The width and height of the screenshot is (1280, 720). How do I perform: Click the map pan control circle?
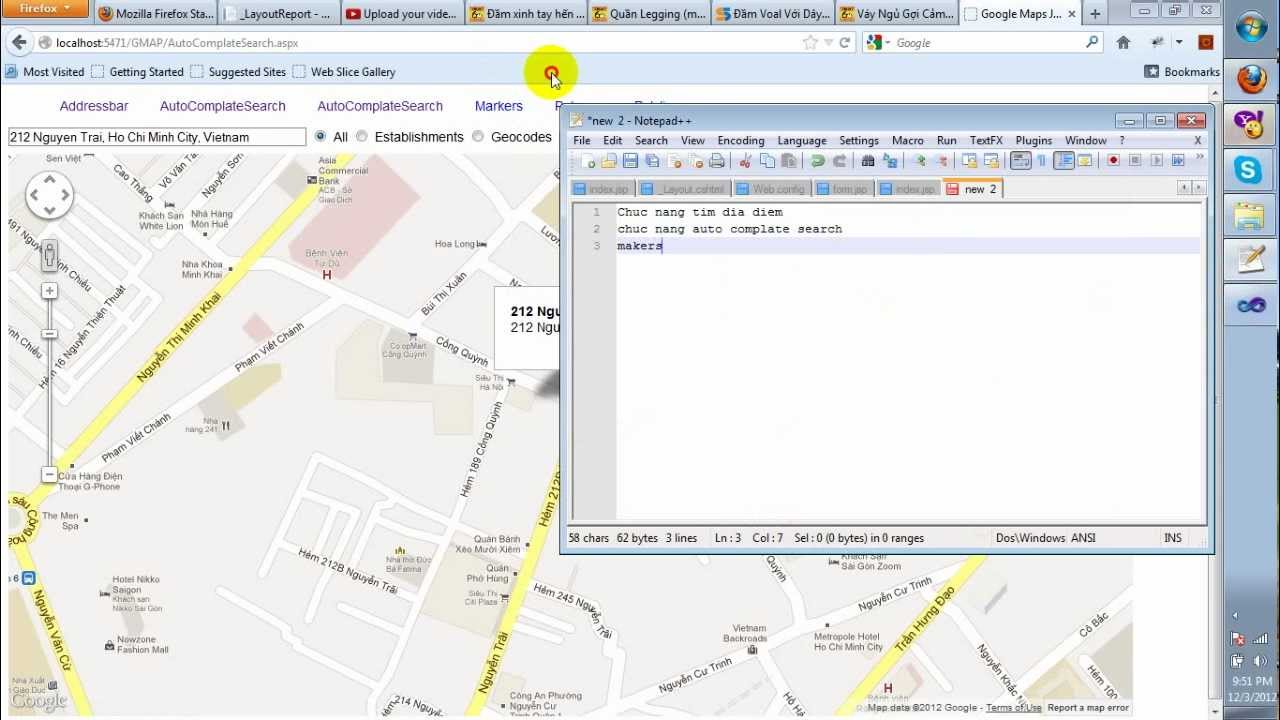coord(49,195)
